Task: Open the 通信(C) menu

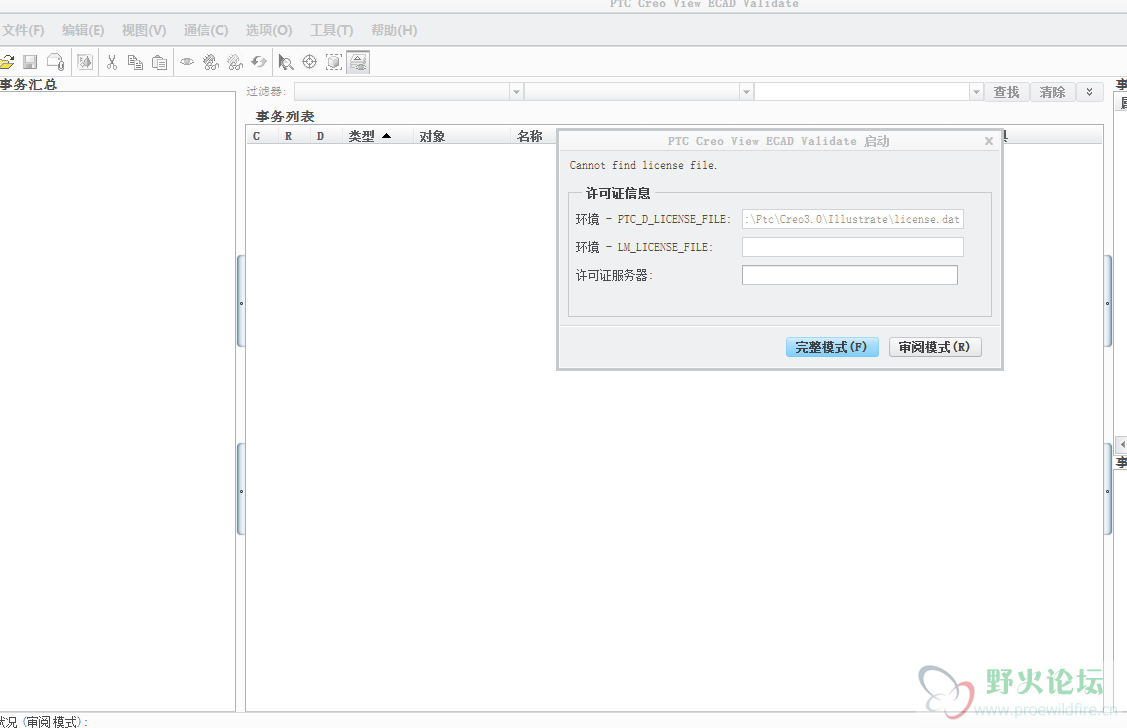Action: [x=206, y=30]
